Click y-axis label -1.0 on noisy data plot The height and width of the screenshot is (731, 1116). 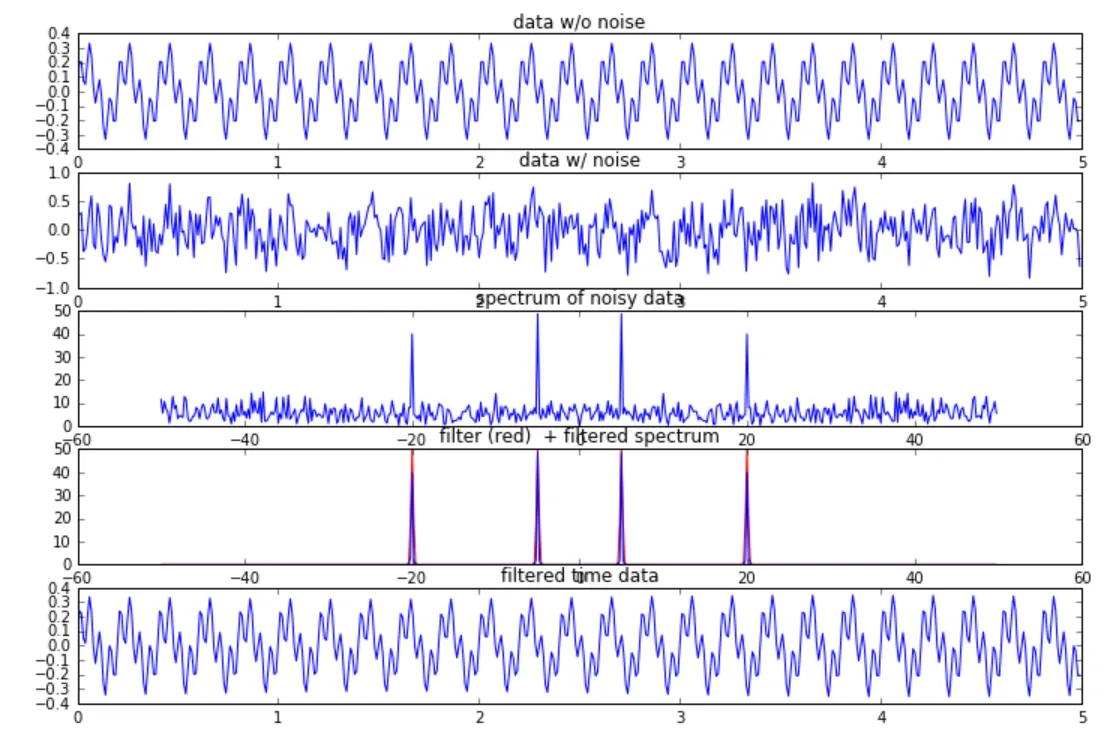pos(54,288)
